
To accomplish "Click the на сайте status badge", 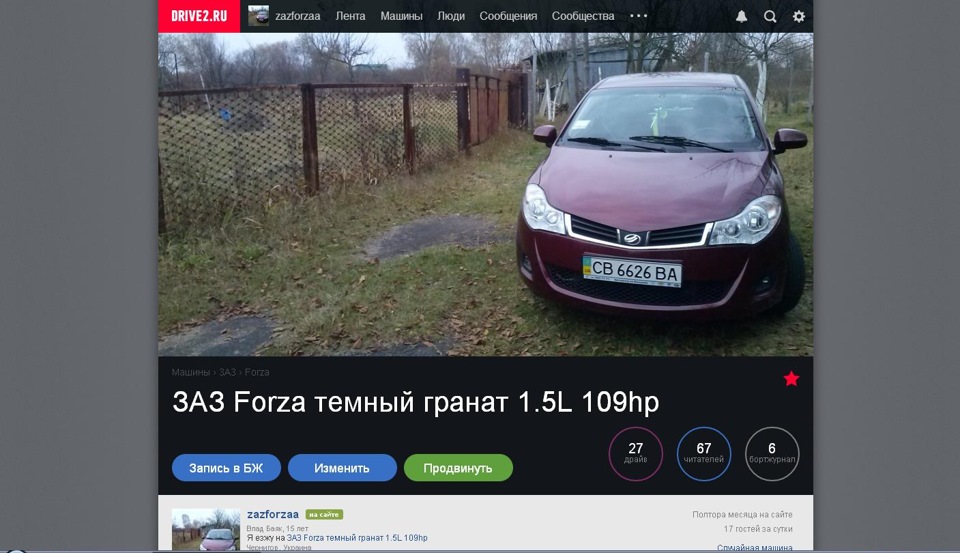I will pos(324,514).
